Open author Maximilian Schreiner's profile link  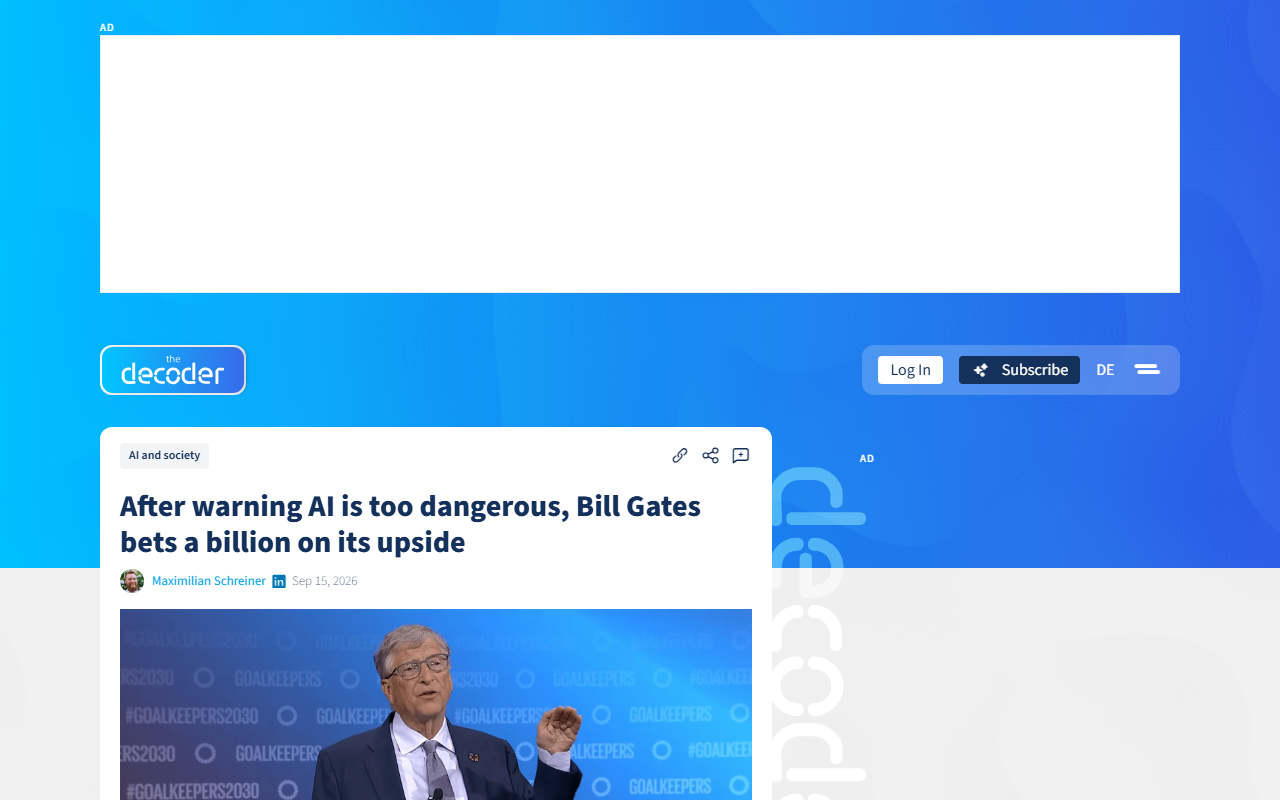click(209, 581)
